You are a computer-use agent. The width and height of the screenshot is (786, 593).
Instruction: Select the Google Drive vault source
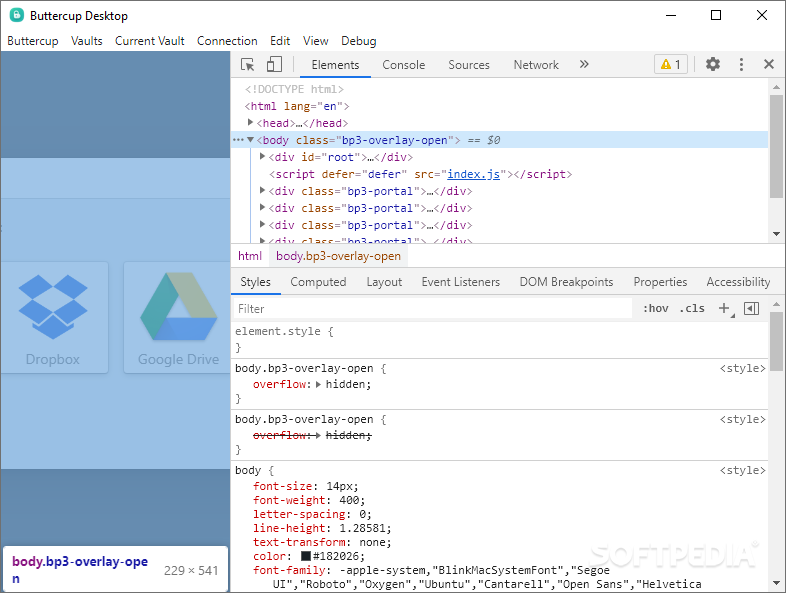tap(177, 317)
